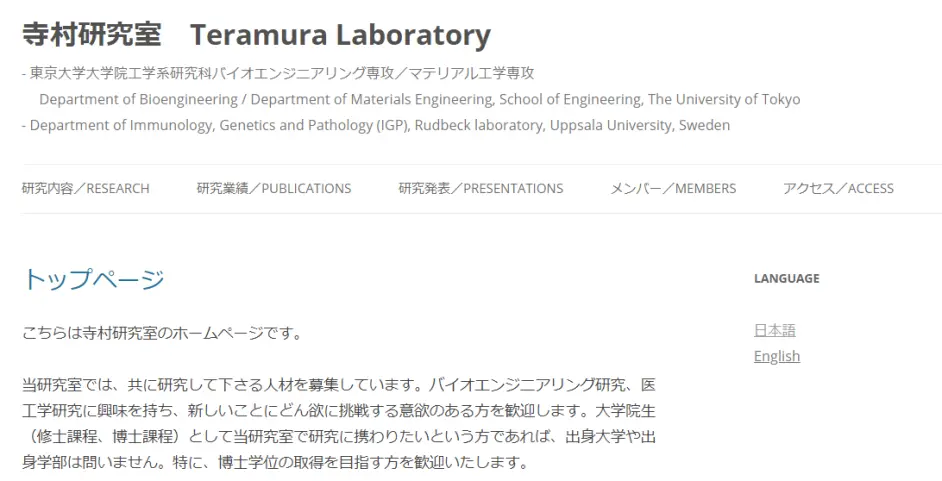Click The University of Tokyo text
This screenshot has height=481, width=942.
click(x=724, y=99)
